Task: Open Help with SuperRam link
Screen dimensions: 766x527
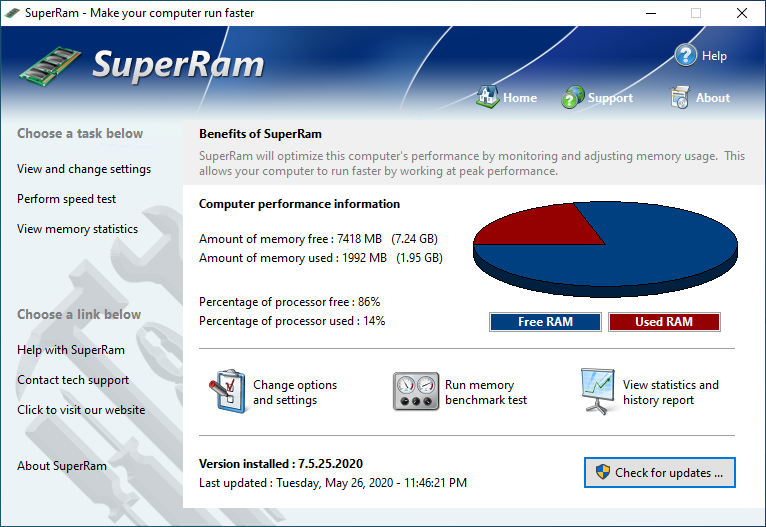Action: pyautogui.click(x=71, y=350)
